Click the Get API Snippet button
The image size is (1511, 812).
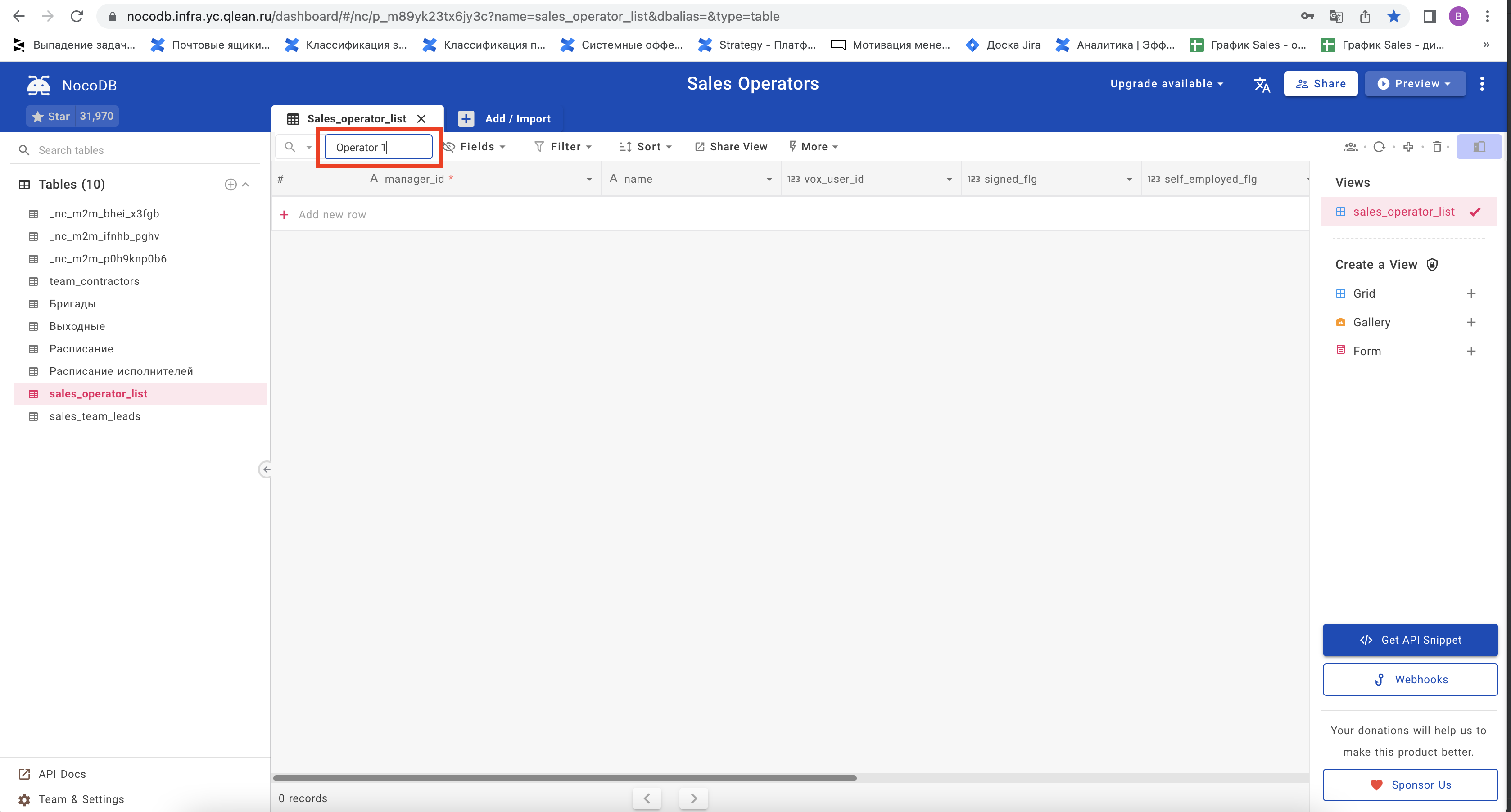click(1410, 640)
